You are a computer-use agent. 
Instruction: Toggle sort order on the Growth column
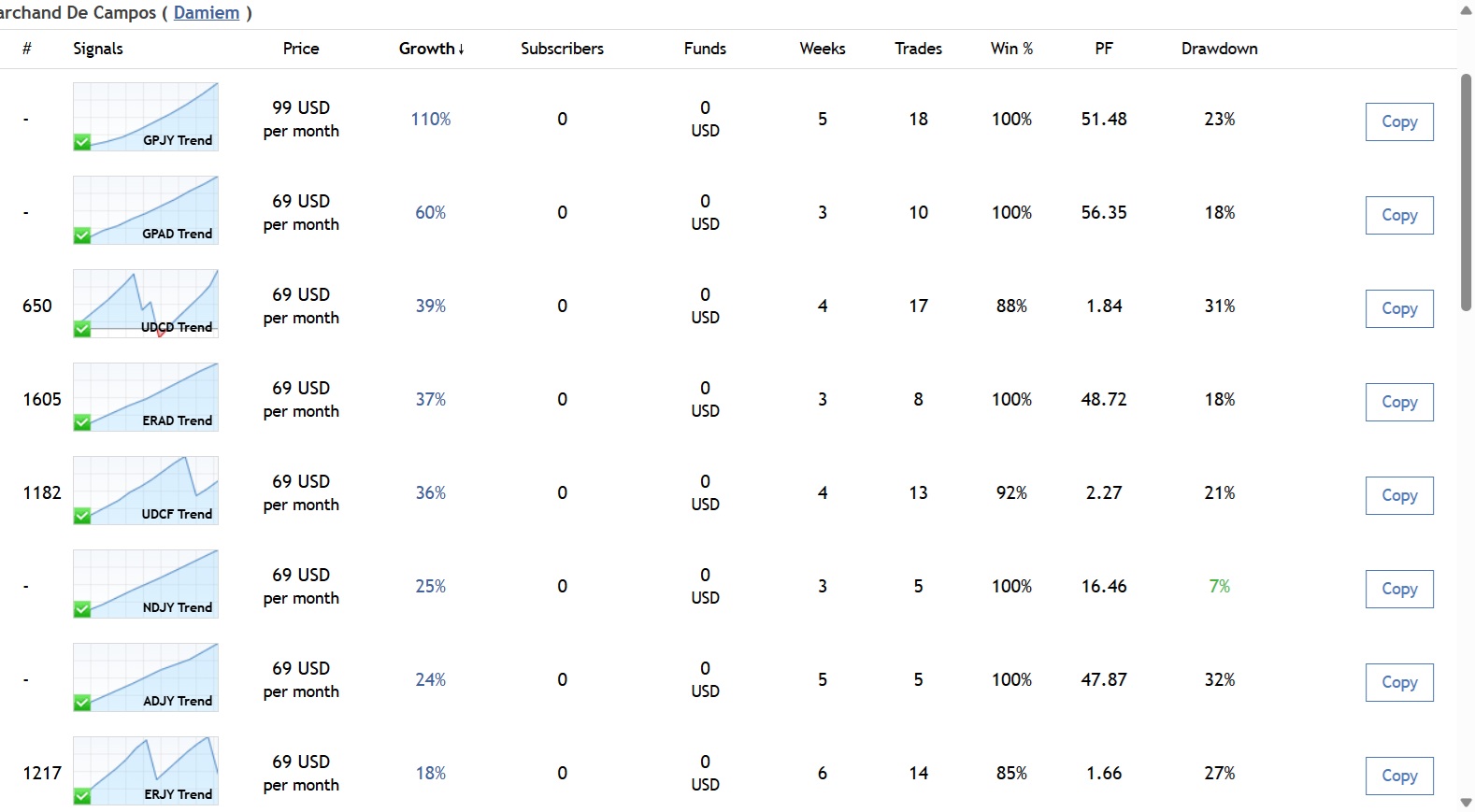coord(431,49)
